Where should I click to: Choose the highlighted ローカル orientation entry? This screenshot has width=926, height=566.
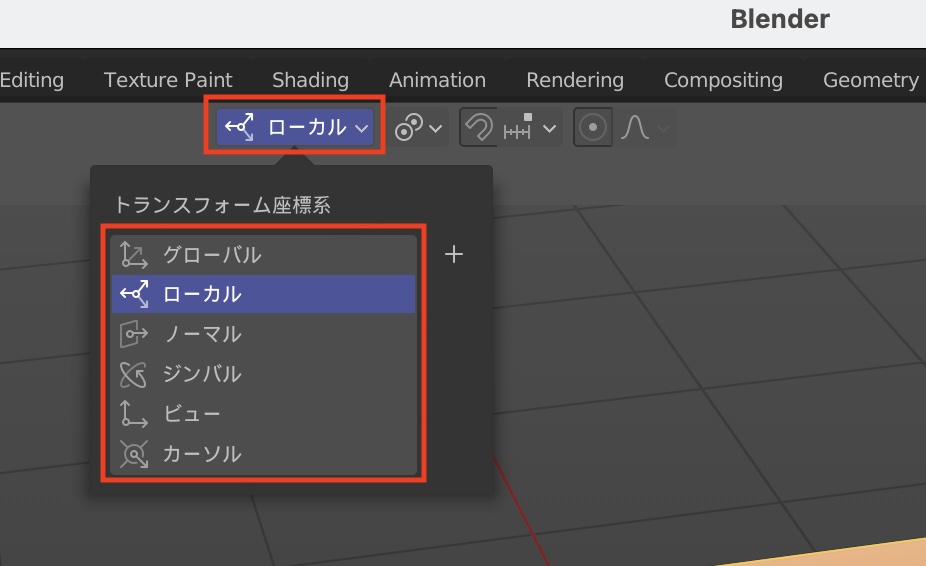pos(263,294)
